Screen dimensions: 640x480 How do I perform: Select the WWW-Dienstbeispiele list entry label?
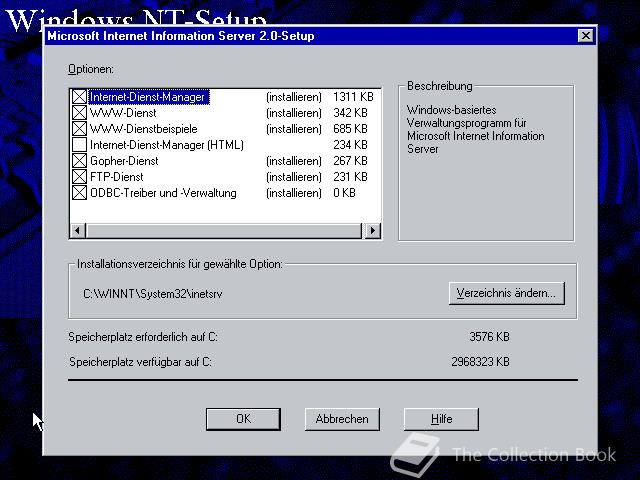(144, 129)
